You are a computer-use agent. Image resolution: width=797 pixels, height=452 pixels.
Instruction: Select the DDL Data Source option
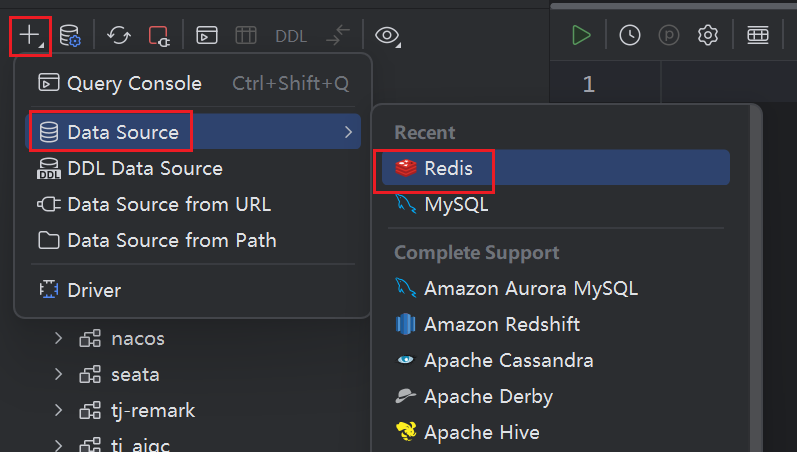(x=144, y=168)
